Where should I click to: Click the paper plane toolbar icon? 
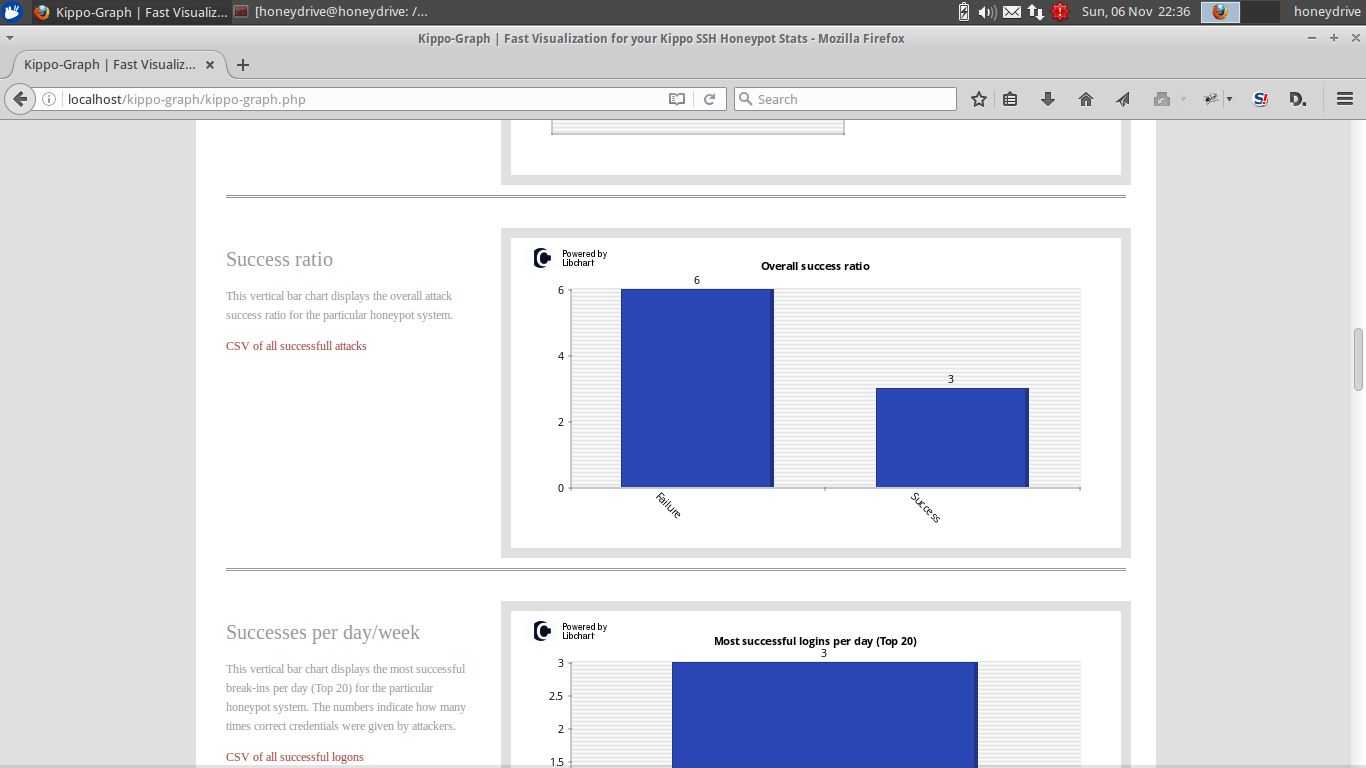tap(1123, 99)
